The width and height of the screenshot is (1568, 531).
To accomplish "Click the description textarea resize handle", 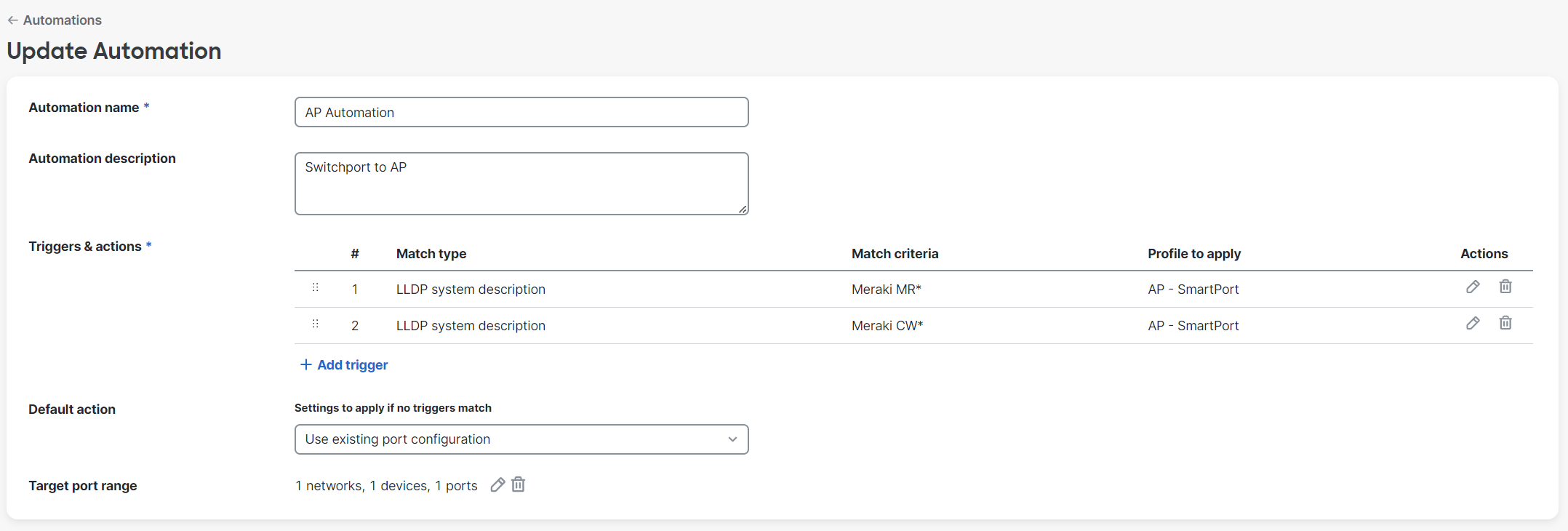I will click(x=743, y=209).
